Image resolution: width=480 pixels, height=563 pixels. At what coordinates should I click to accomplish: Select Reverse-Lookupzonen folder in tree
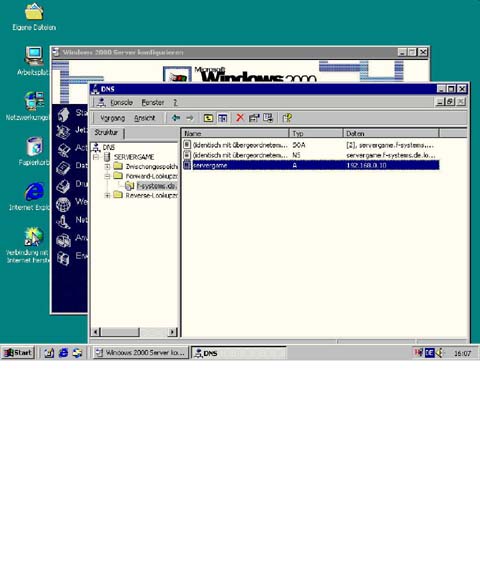[x=151, y=195]
